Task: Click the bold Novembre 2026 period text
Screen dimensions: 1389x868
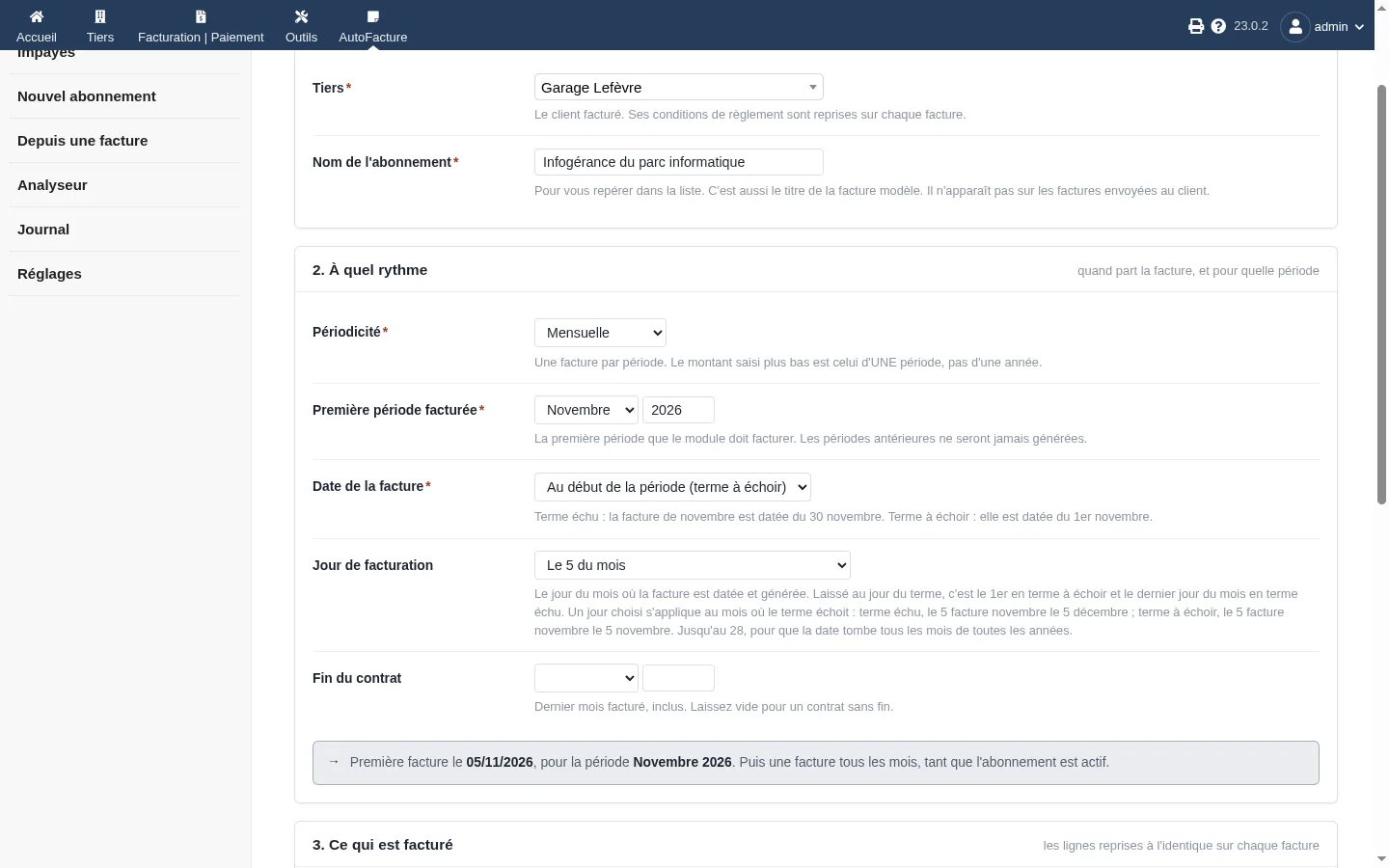Action: tap(683, 762)
